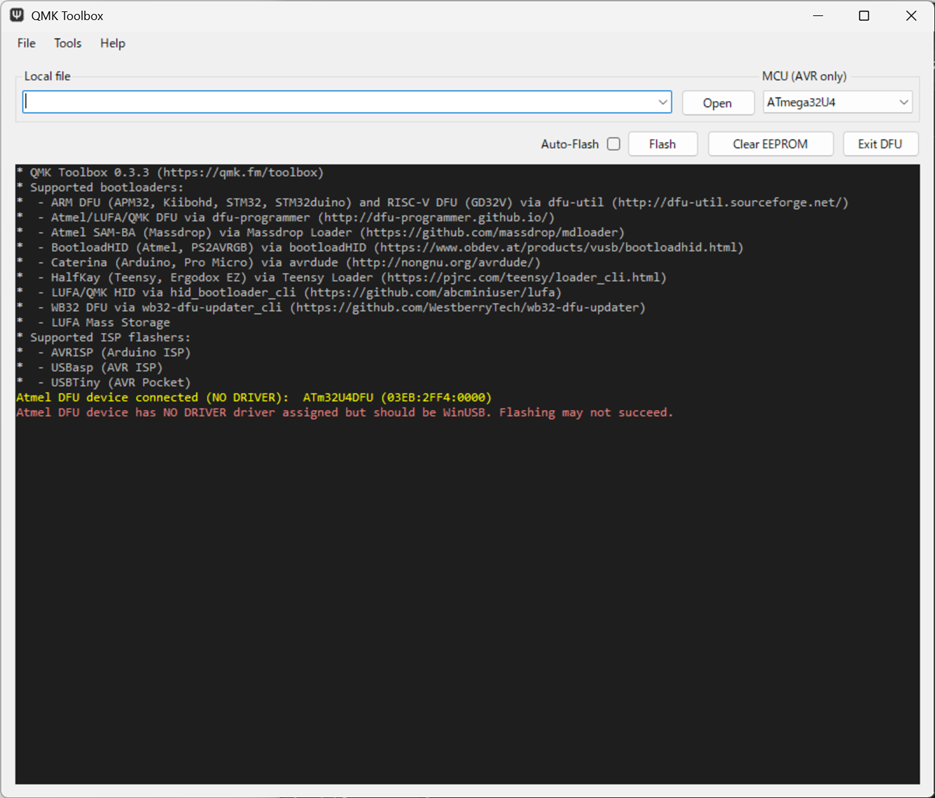Minimize the QMK Toolbox window

[818, 16]
